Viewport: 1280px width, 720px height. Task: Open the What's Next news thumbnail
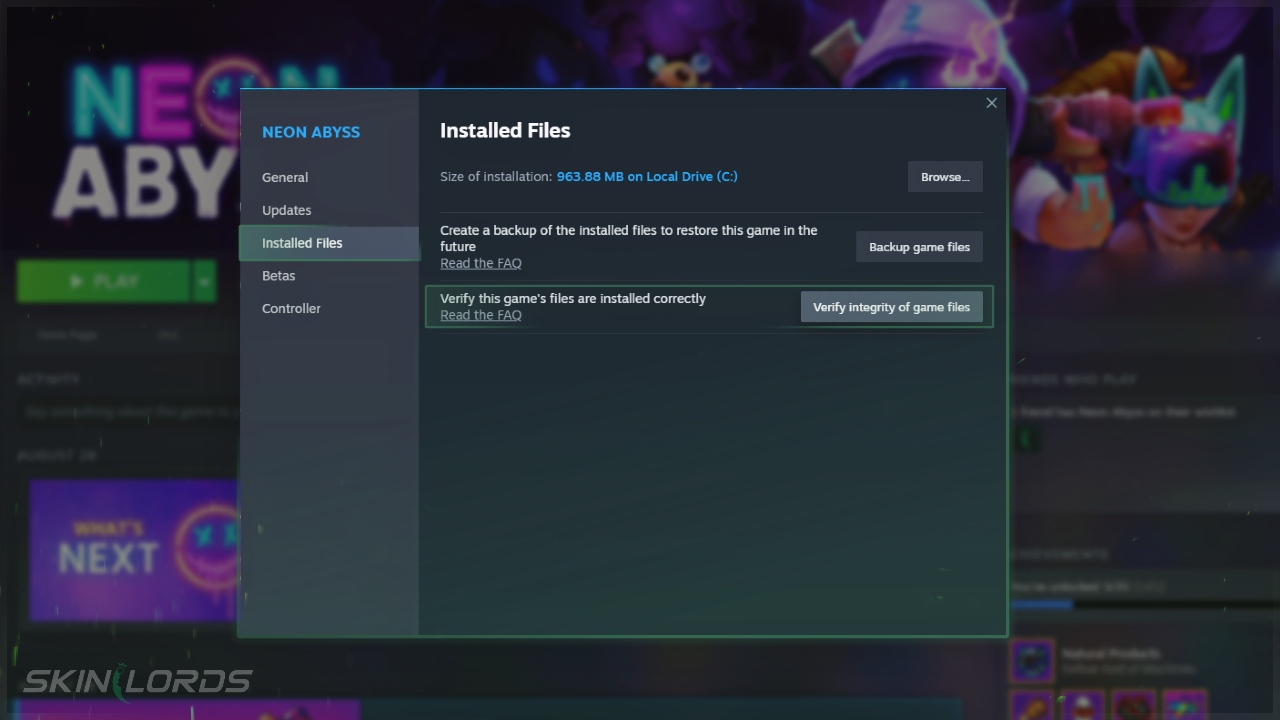tap(134, 550)
